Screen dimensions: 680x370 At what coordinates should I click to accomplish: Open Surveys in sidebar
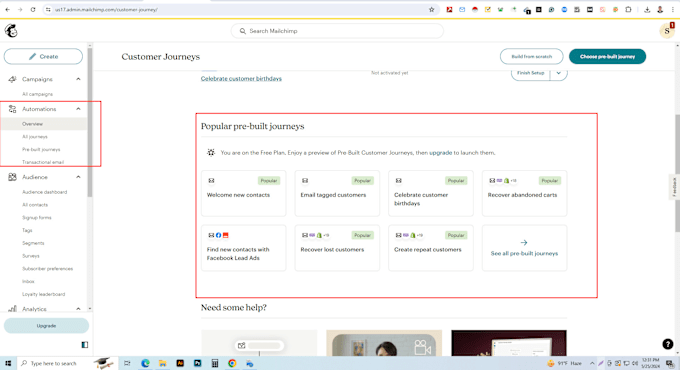(x=30, y=256)
